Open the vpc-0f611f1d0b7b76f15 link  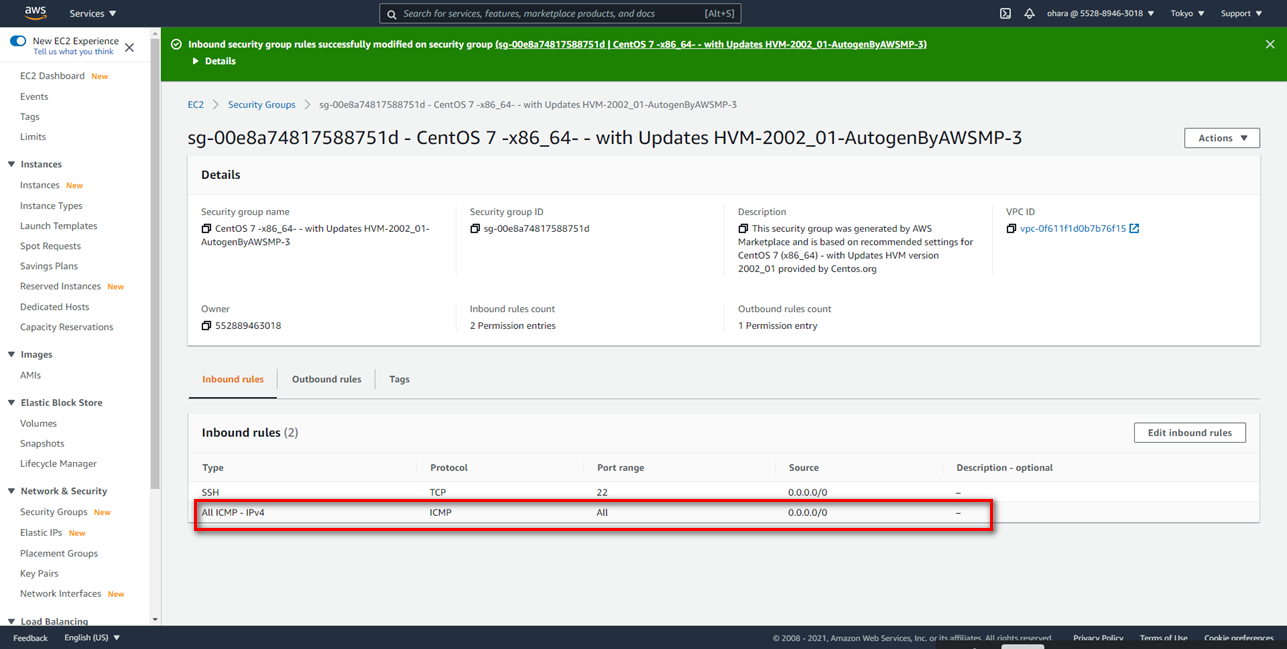click(1073, 228)
